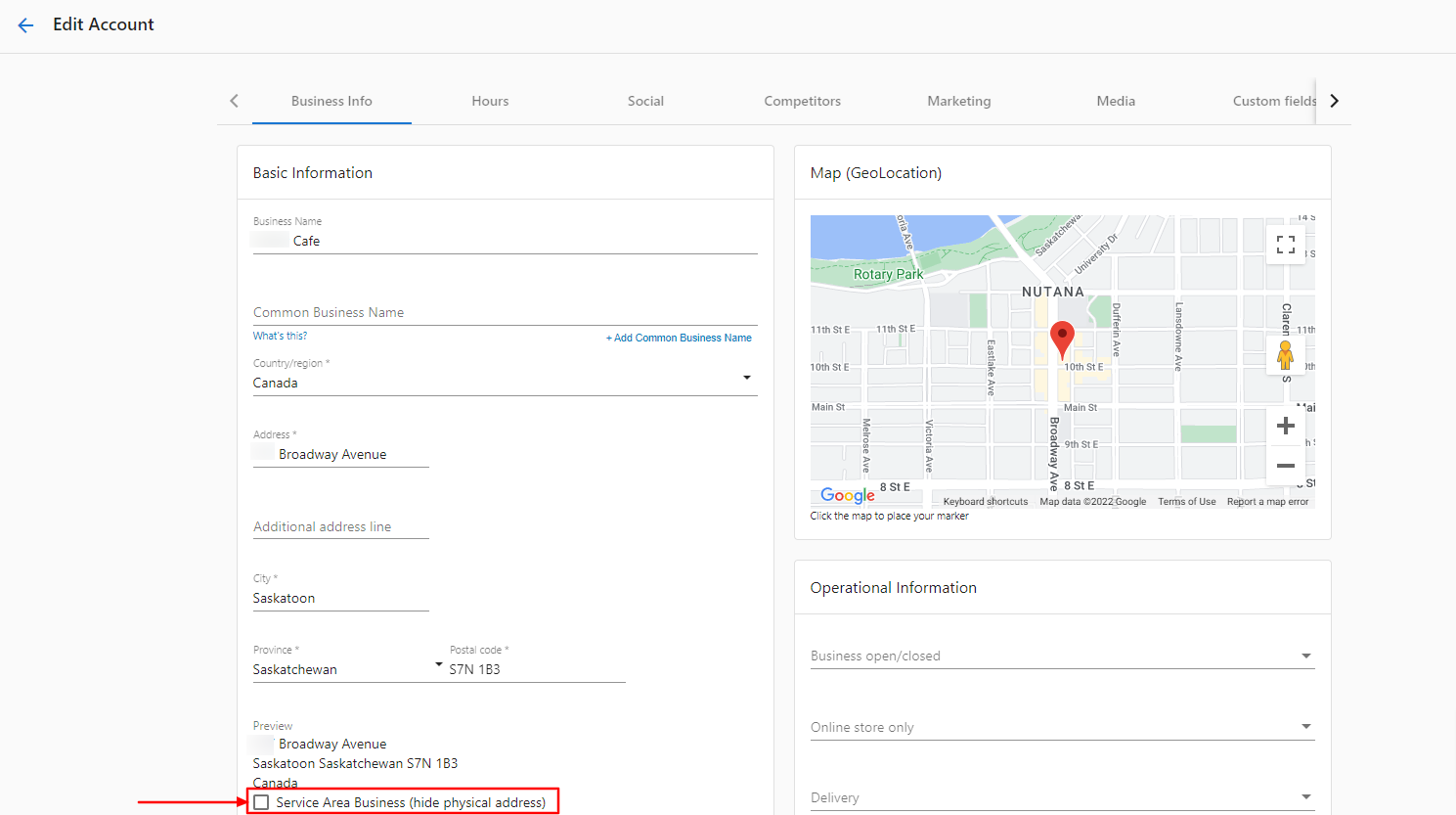
Task: Enable Service Area Business to hide address
Action: [x=261, y=801]
